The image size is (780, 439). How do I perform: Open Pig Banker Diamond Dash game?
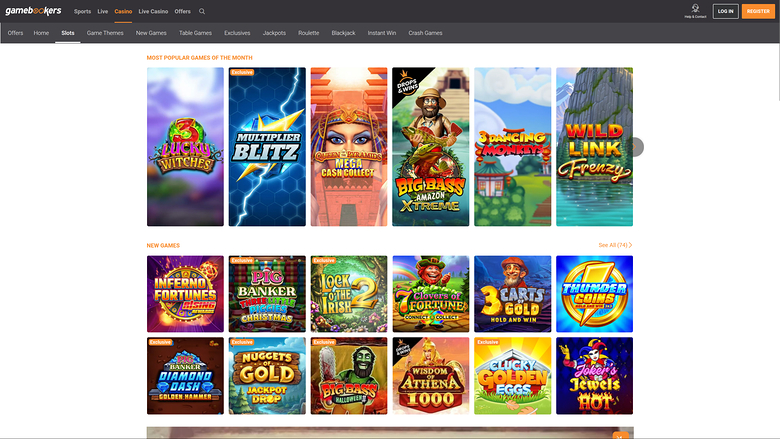tap(186, 376)
